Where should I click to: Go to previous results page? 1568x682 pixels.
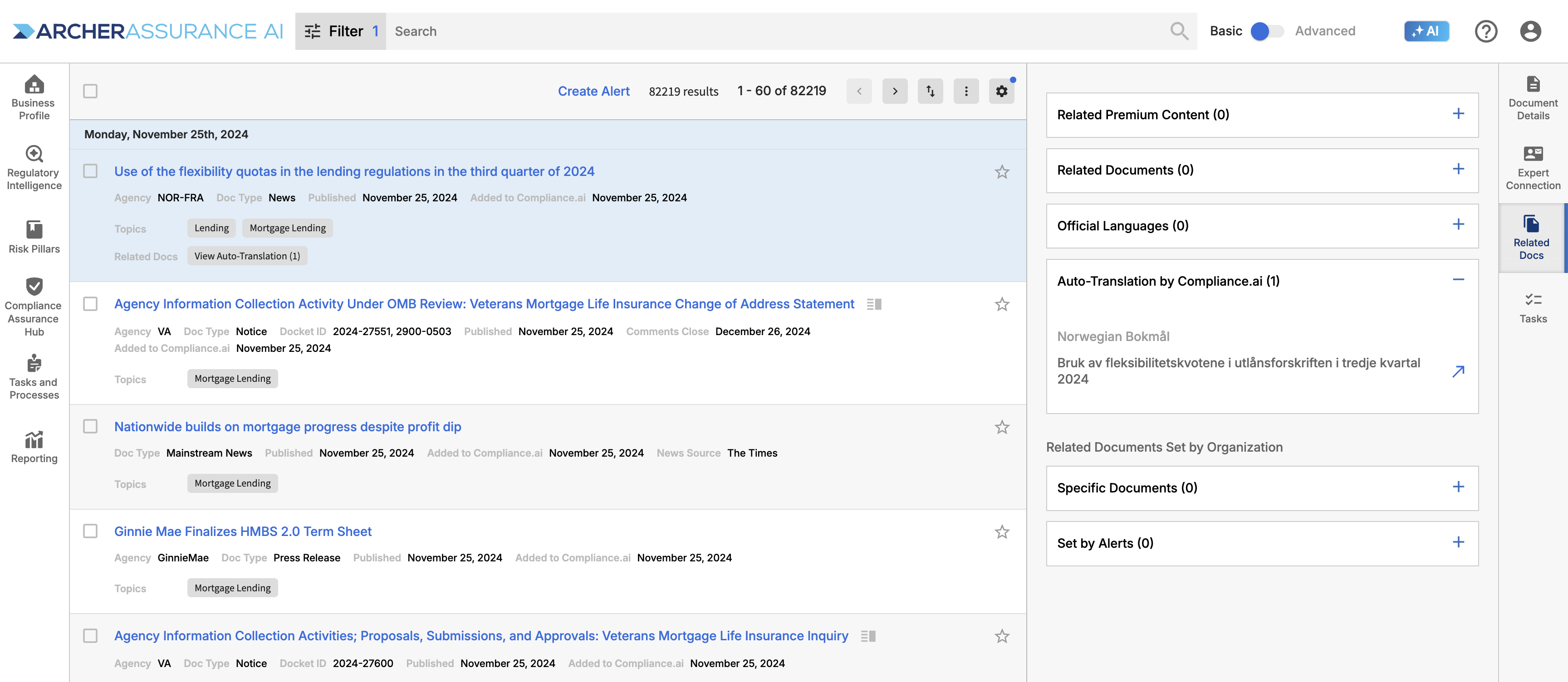[859, 91]
